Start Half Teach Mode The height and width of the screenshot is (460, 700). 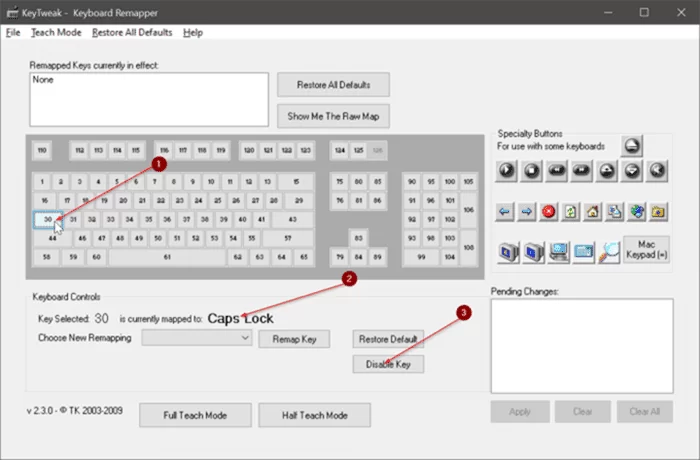click(x=314, y=415)
